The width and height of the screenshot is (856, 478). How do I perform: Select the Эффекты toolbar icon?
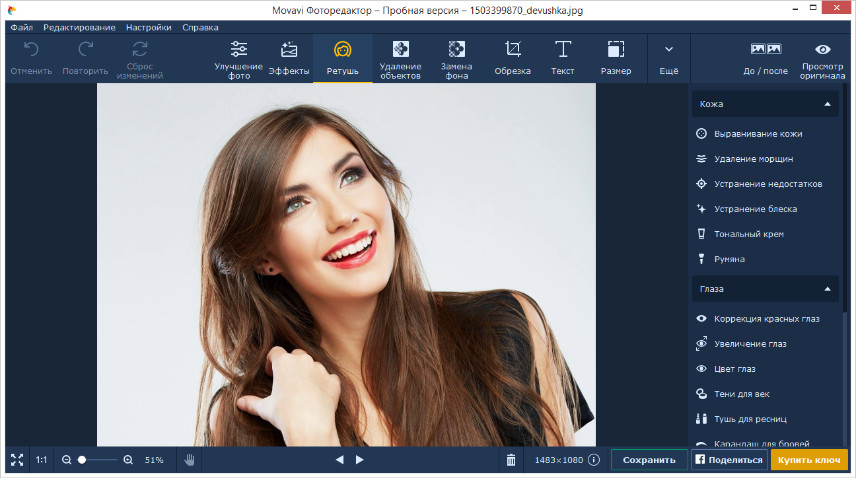tap(289, 59)
